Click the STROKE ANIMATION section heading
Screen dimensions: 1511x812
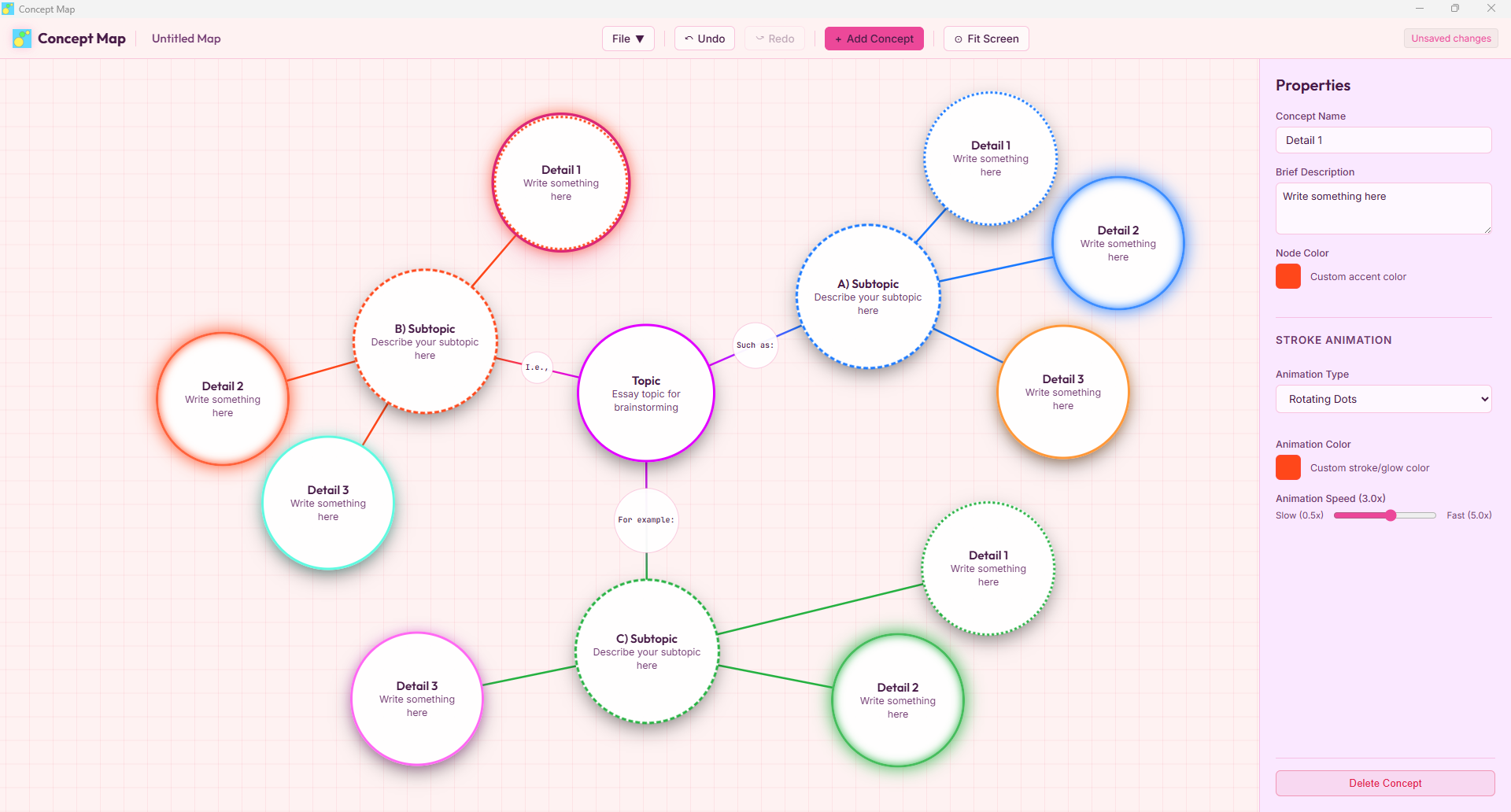[1334, 340]
